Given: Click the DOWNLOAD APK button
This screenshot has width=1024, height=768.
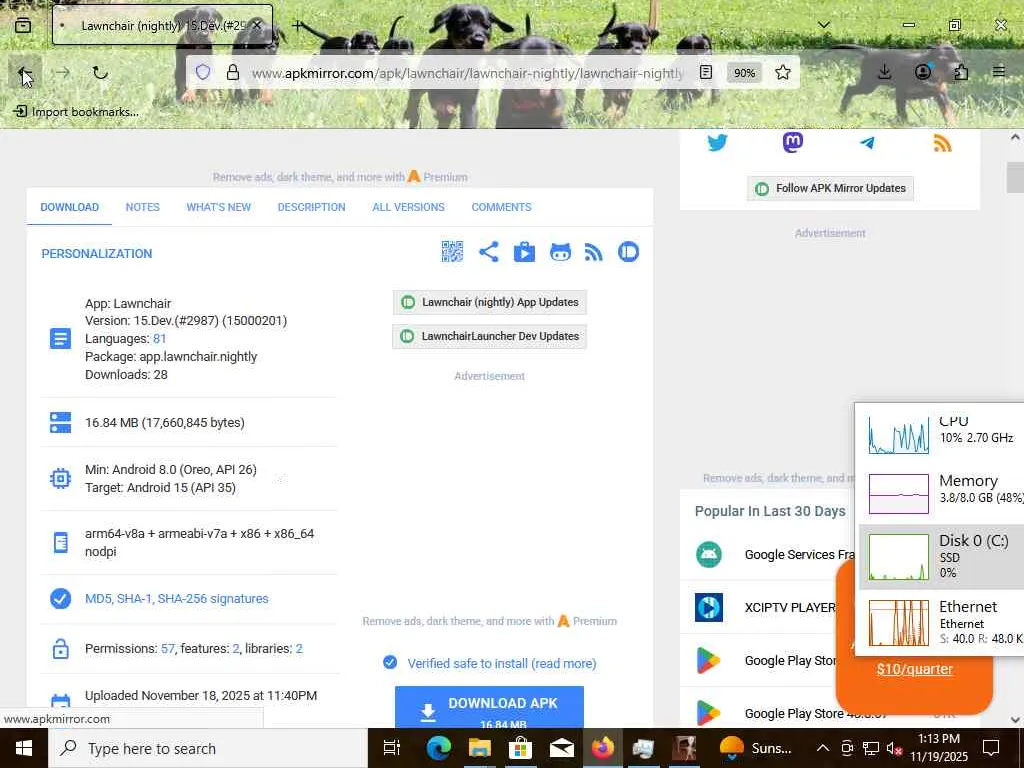Looking at the screenshot, I should click(x=489, y=707).
